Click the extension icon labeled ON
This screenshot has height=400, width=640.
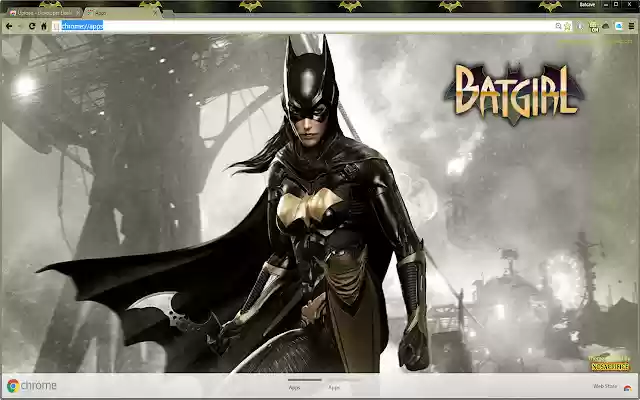594,27
